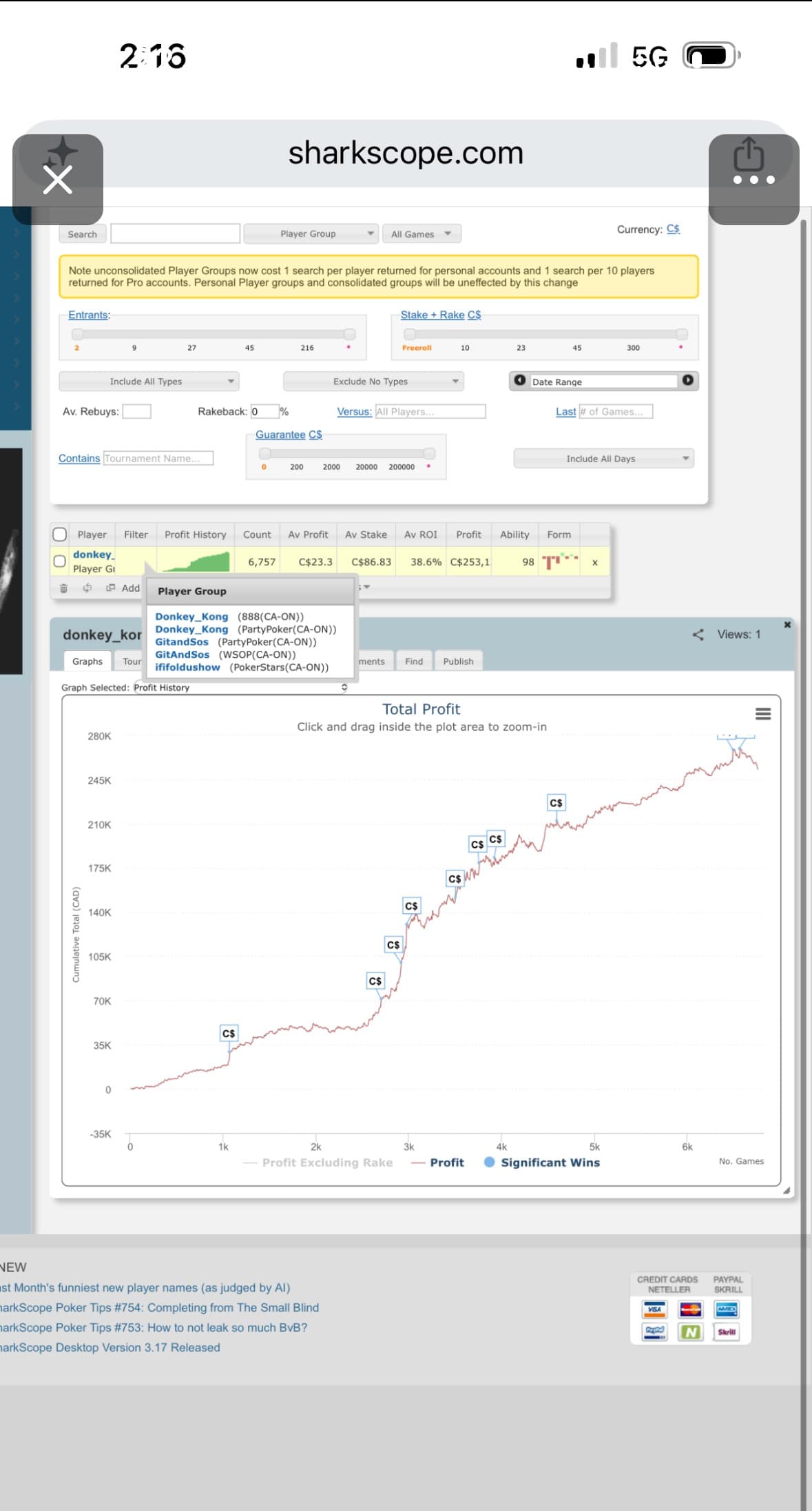Open the GitAndSos WSOP link
Viewport: 812px width, 1511px height.
coord(182,655)
